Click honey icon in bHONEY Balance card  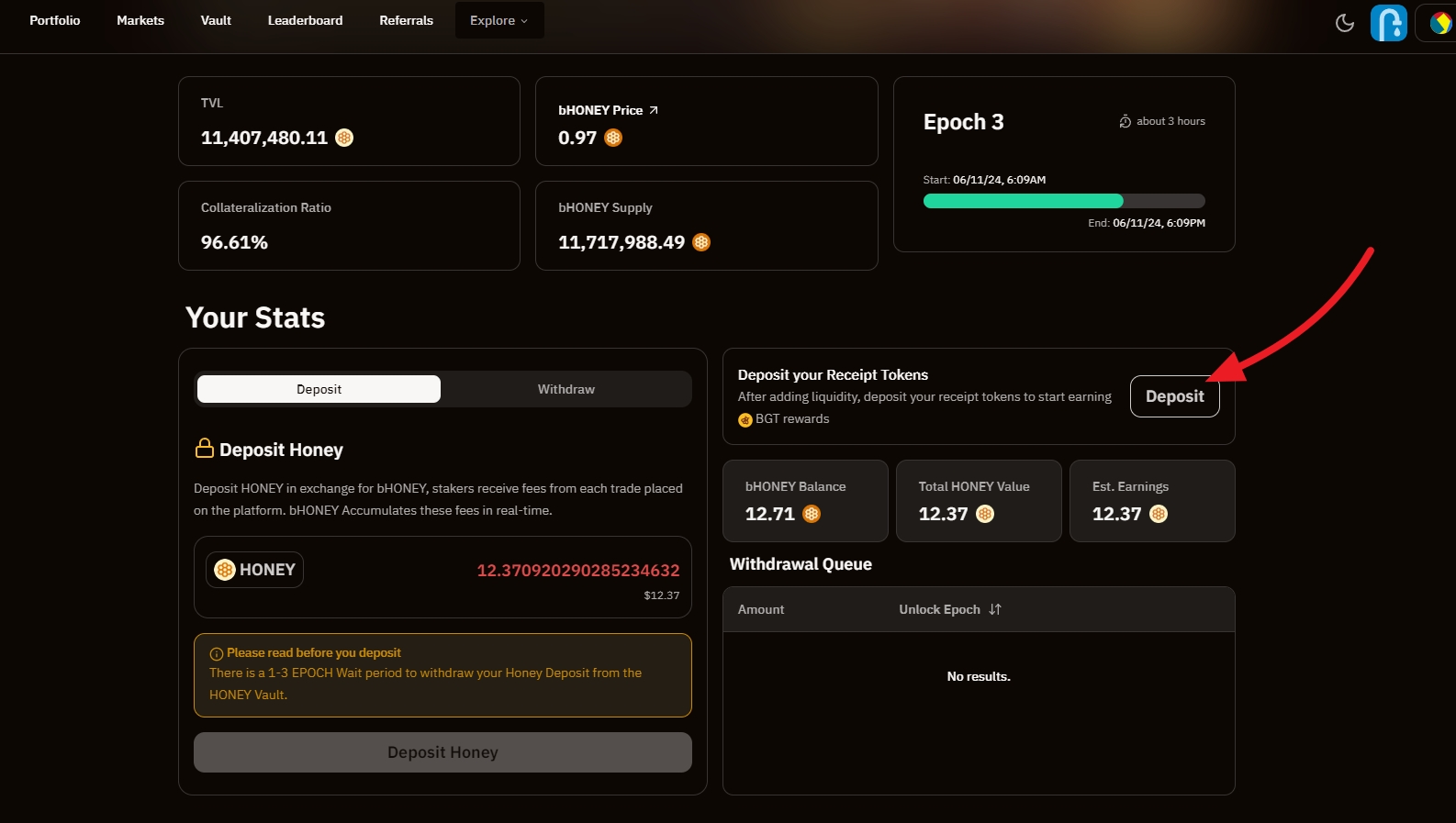(x=812, y=514)
